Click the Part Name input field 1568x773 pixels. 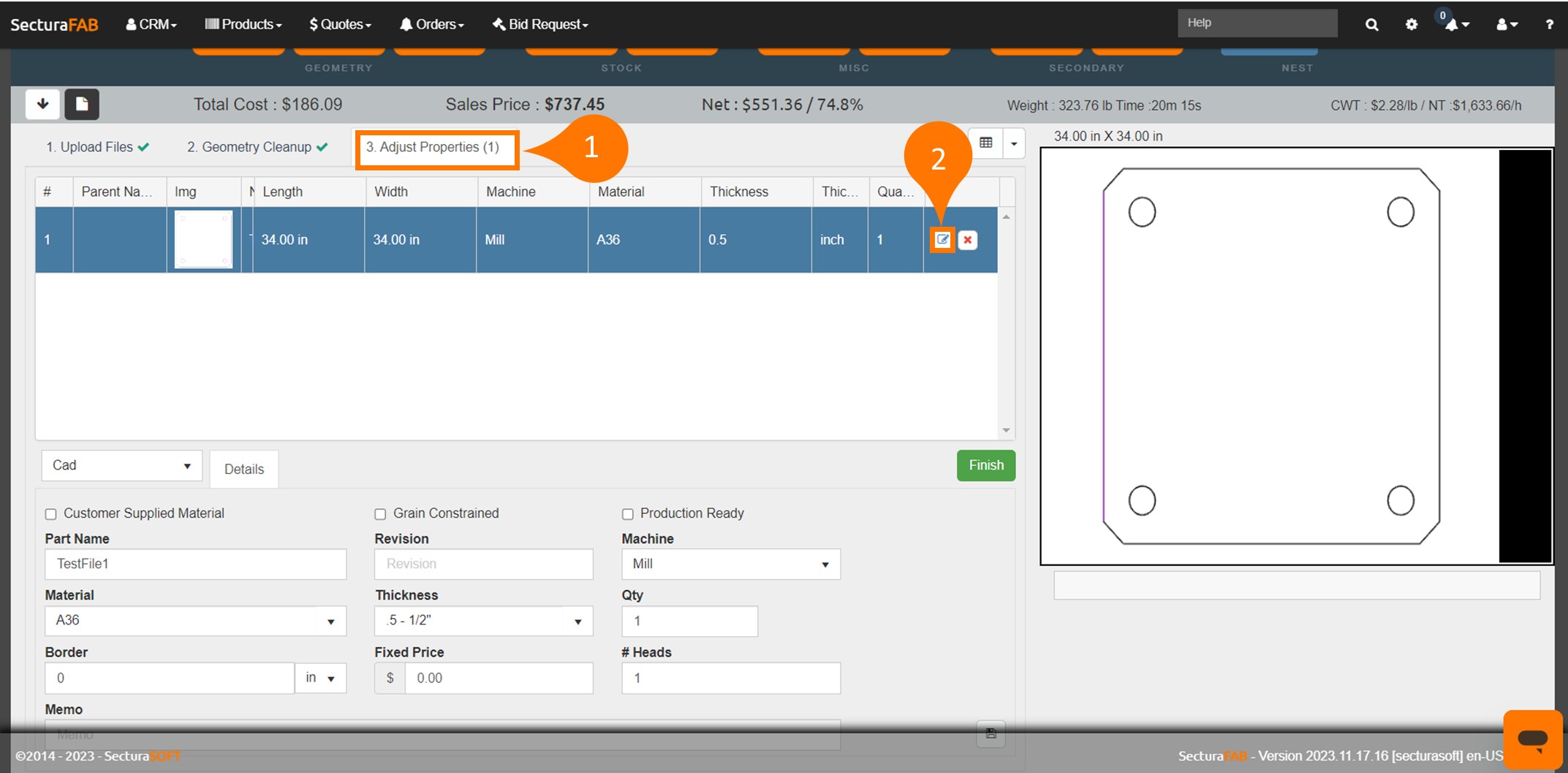click(x=195, y=564)
